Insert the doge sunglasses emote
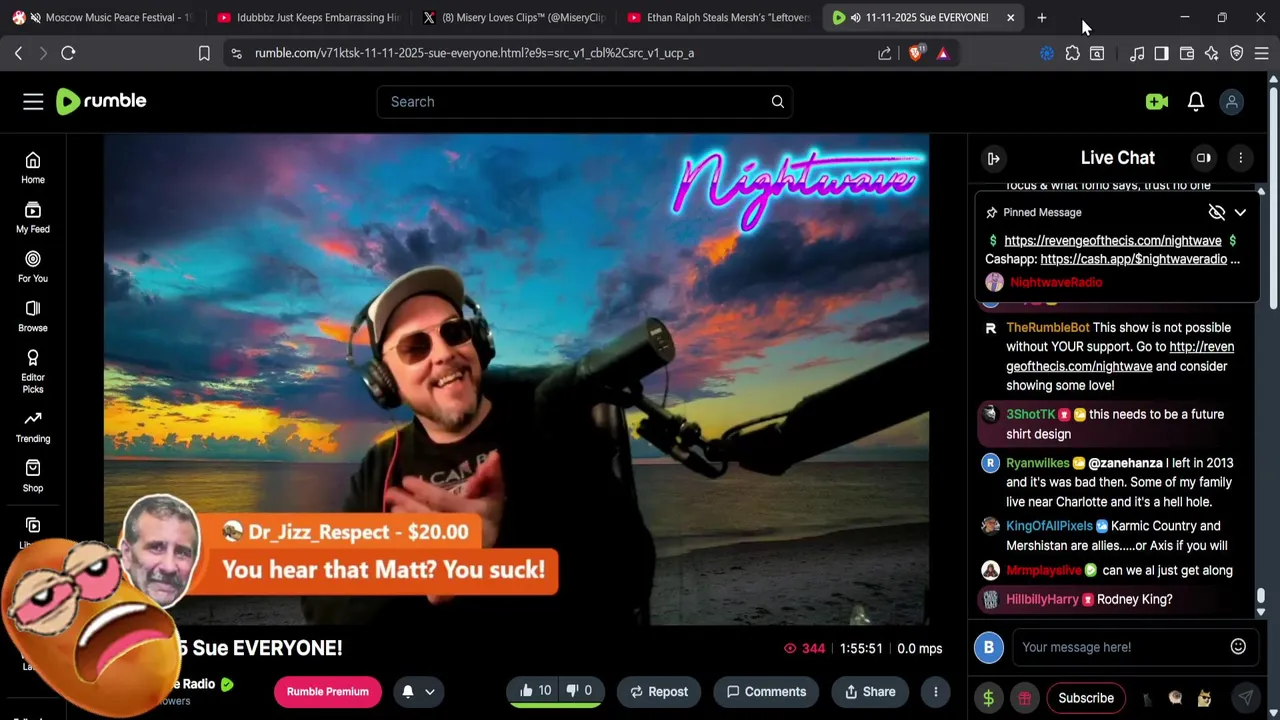This screenshot has width=1280, height=720. [1204, 698]
